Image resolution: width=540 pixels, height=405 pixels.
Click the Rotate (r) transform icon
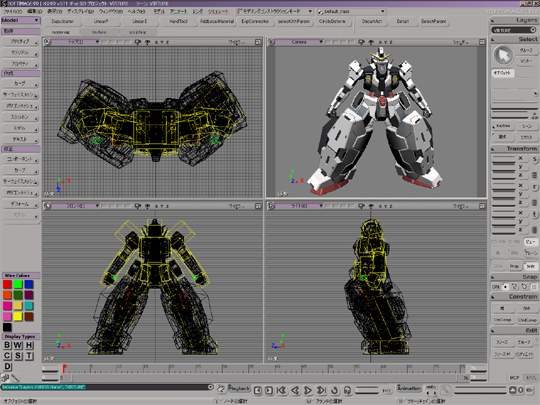coord(534,187)
